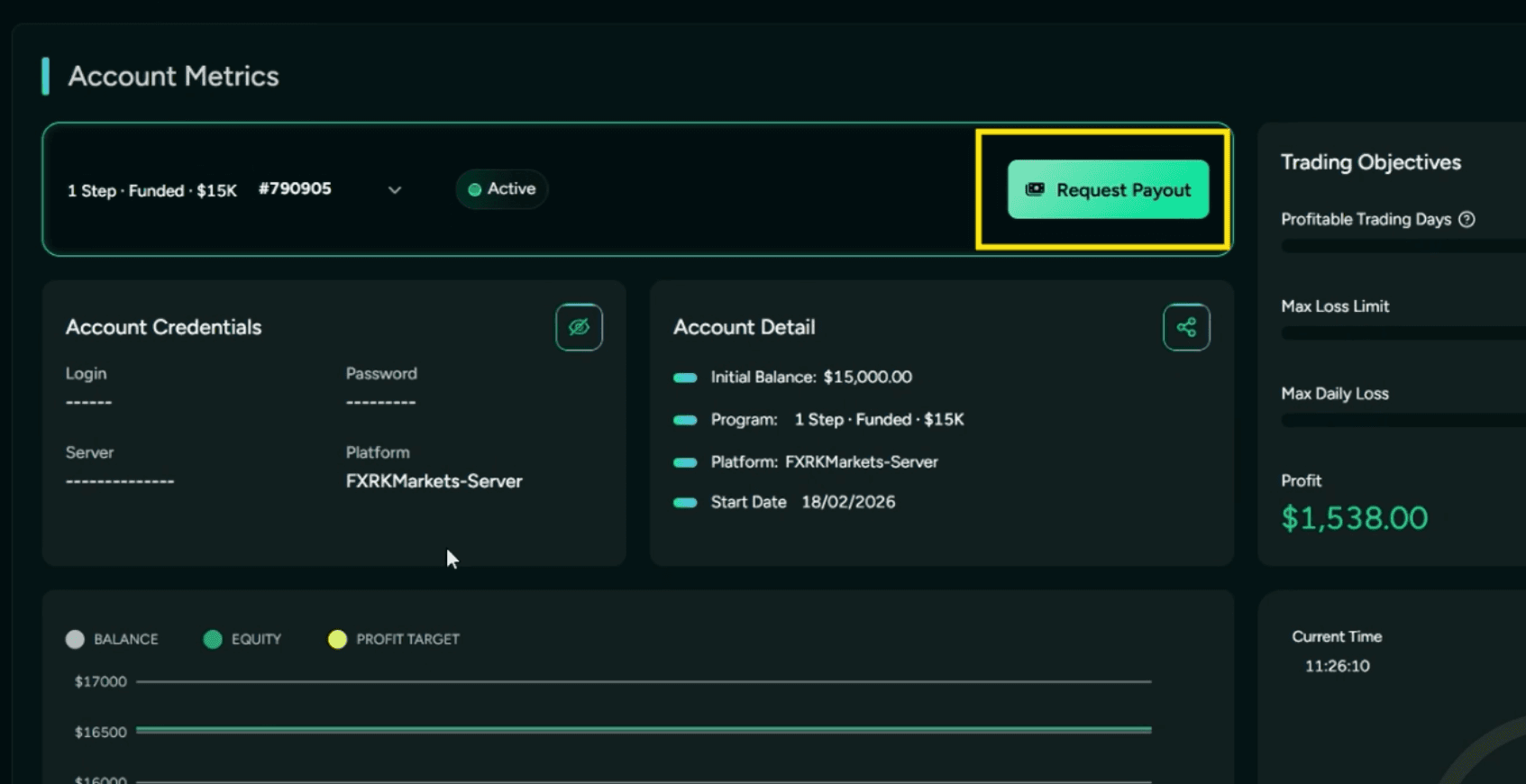Click the hidden Login value dashes

(x=88, y=402)
